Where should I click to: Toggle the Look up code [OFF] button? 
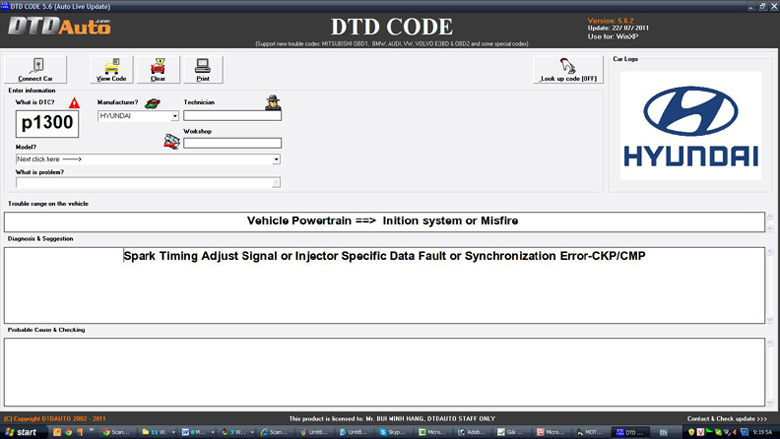click(568, 70)
